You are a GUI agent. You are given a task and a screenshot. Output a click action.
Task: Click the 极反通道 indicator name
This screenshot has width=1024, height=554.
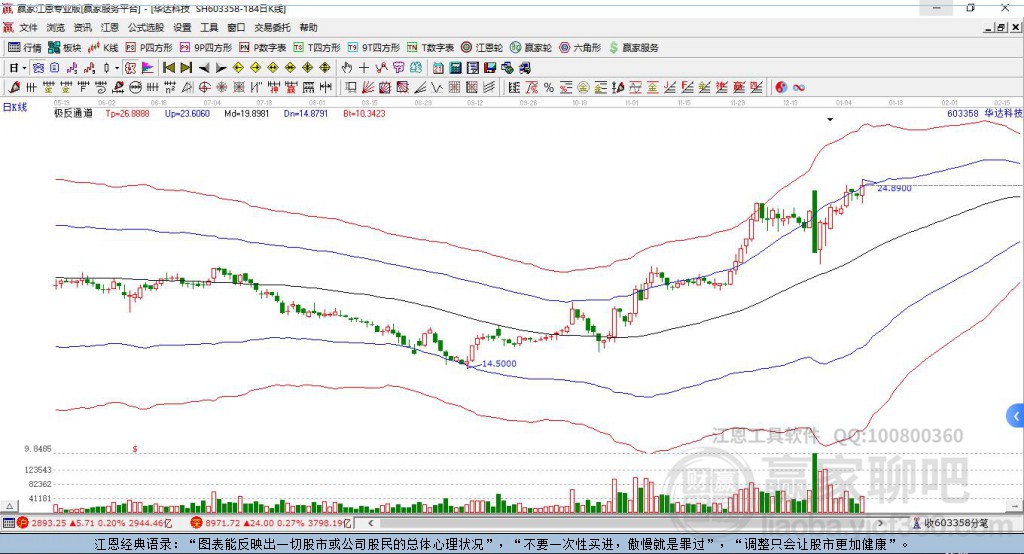[x=73, y=113]
